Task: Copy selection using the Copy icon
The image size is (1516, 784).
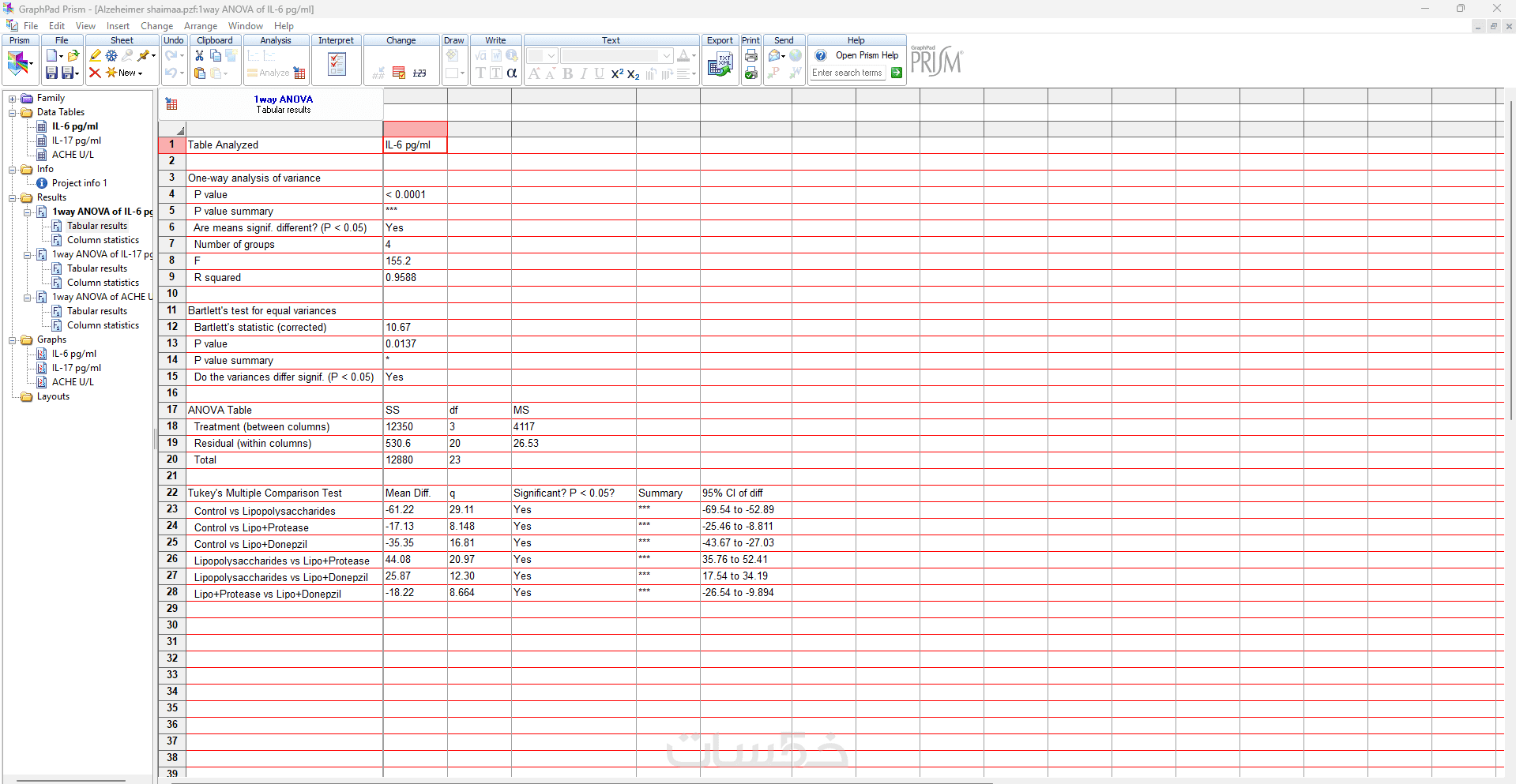Action: [x=215, y=55]
